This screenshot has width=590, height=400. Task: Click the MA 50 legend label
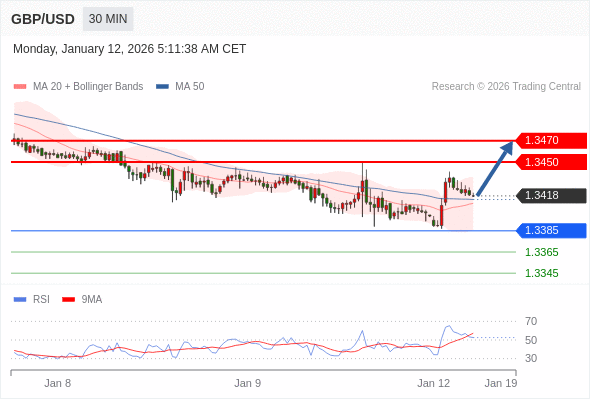tap(190, 87)
